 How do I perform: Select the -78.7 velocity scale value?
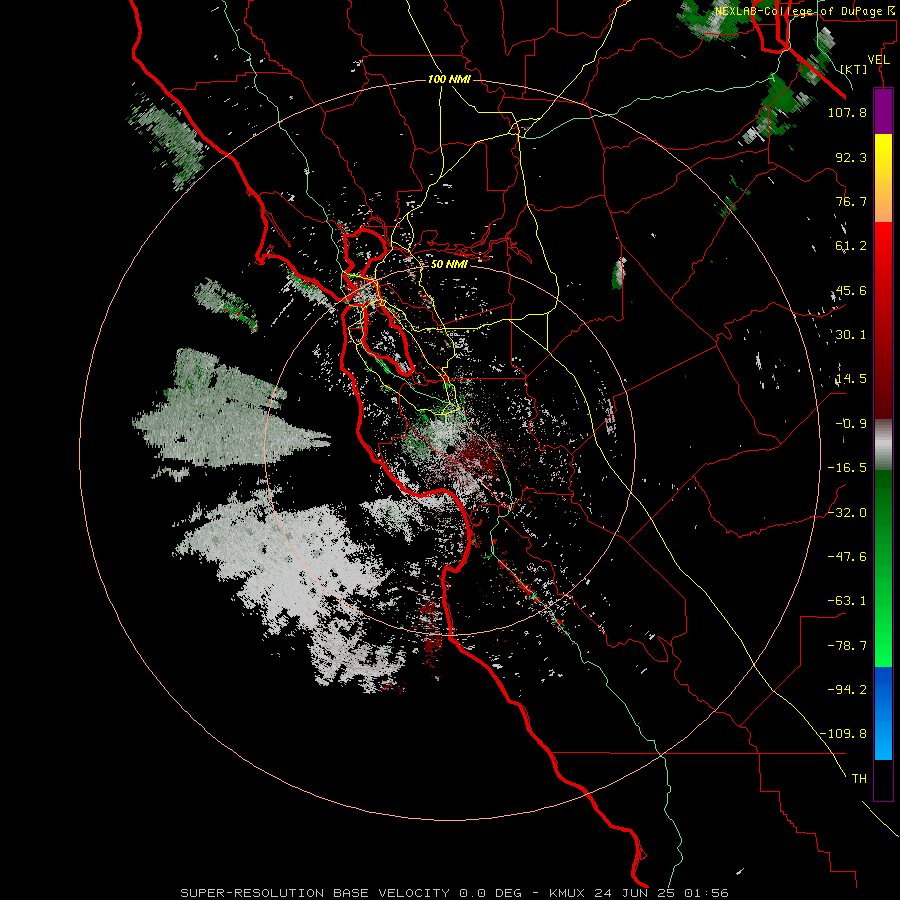[x=847, y=646]
